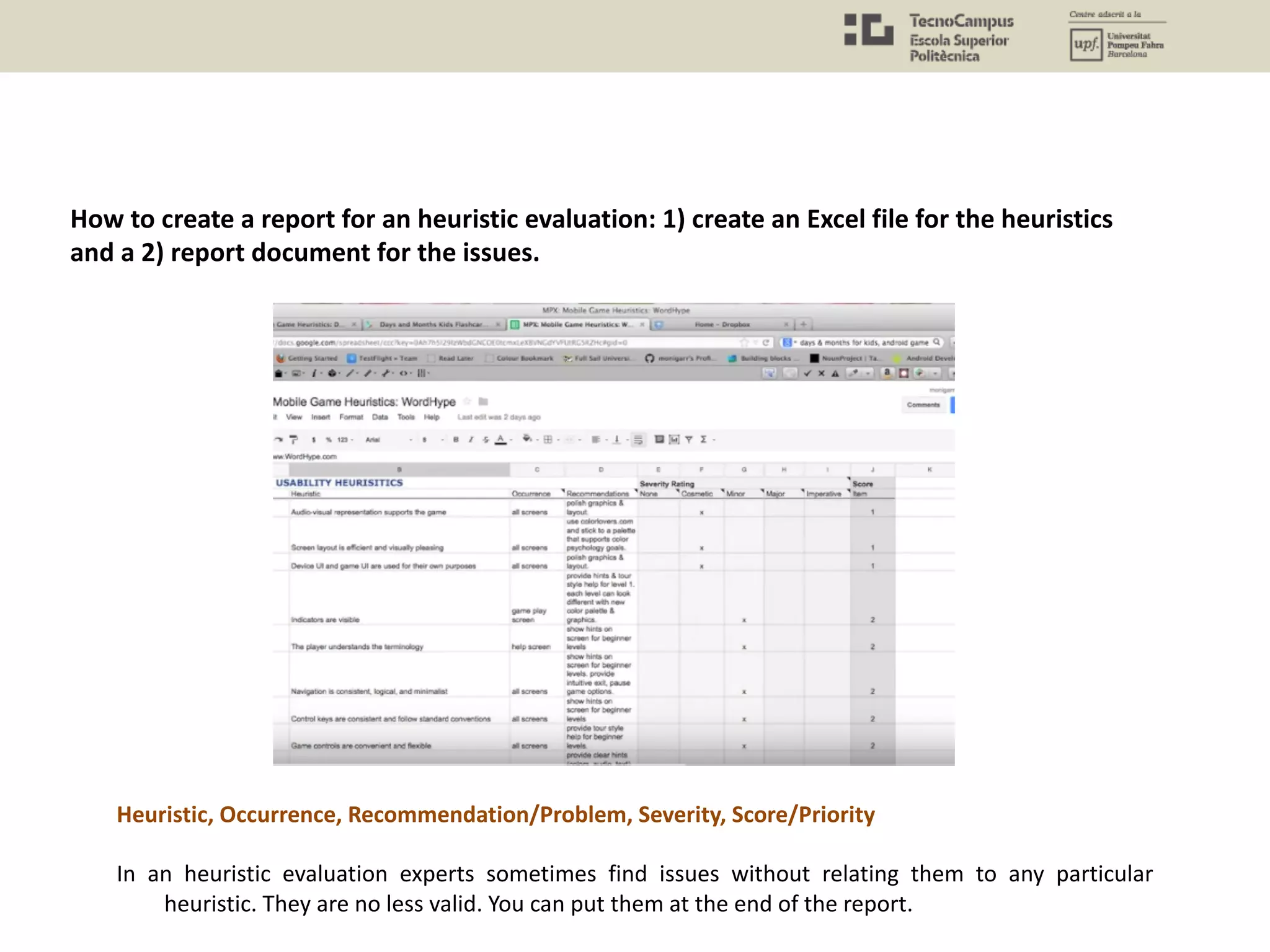This screenshot has height=952, width=1270.
Task: Open the View menu
Action: tap(294, 417)
